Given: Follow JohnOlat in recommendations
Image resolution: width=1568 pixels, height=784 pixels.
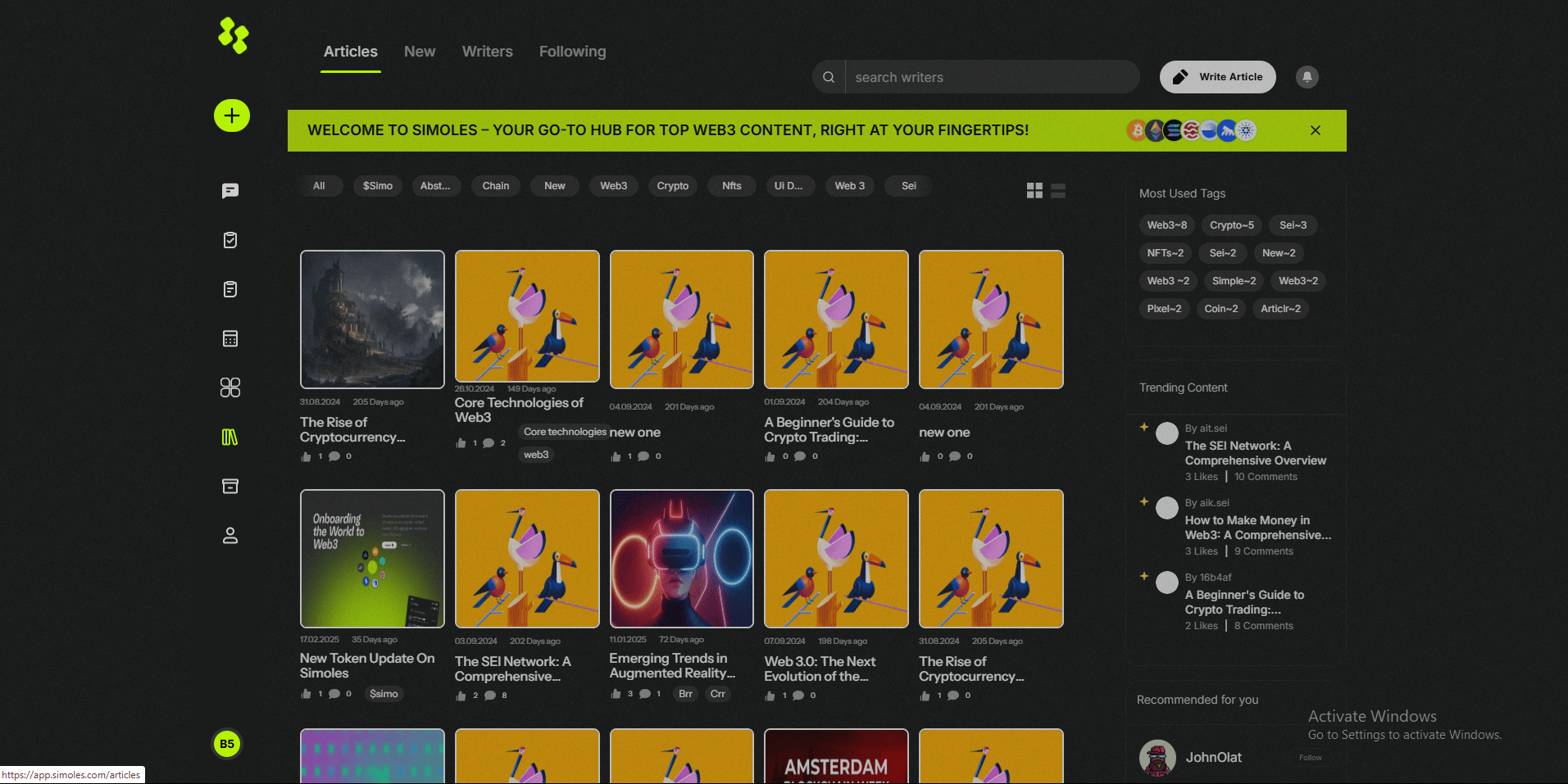Looking at the screenshot, I should [x=1310, y=758].
